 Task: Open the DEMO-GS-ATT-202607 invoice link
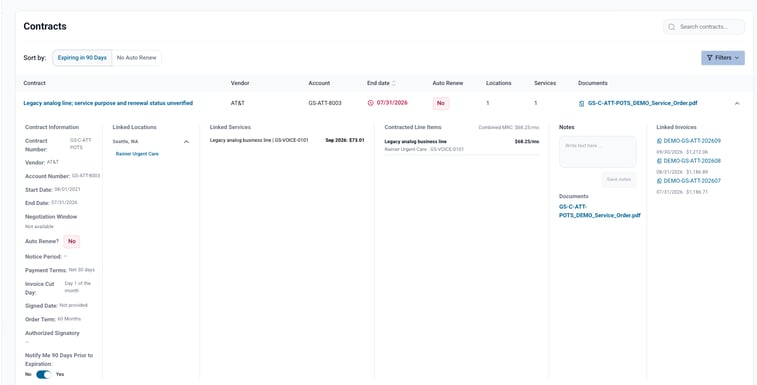[x=692, y=181]
